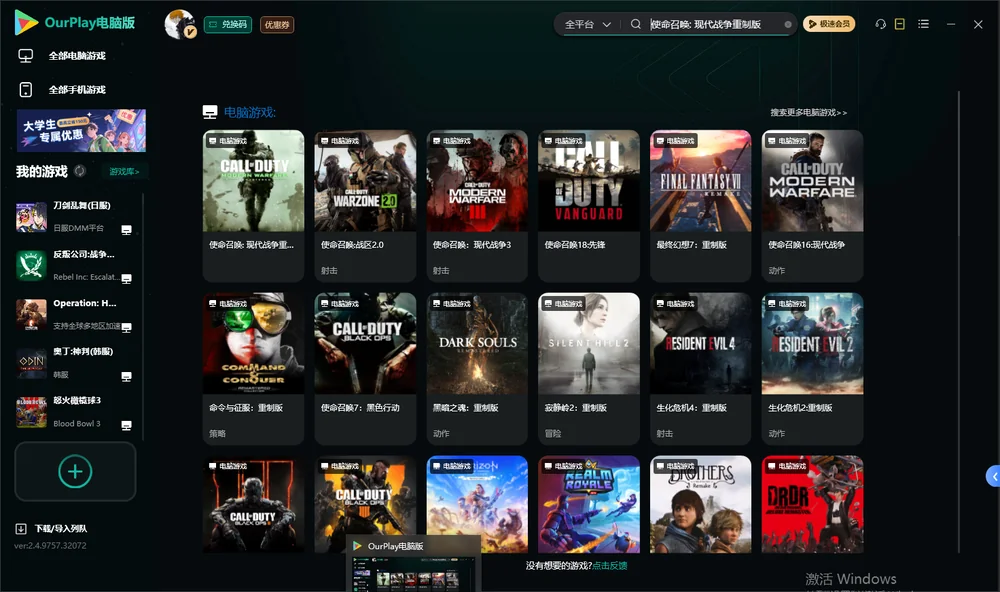Select the Operation: H... game entry

coord(75,314)
